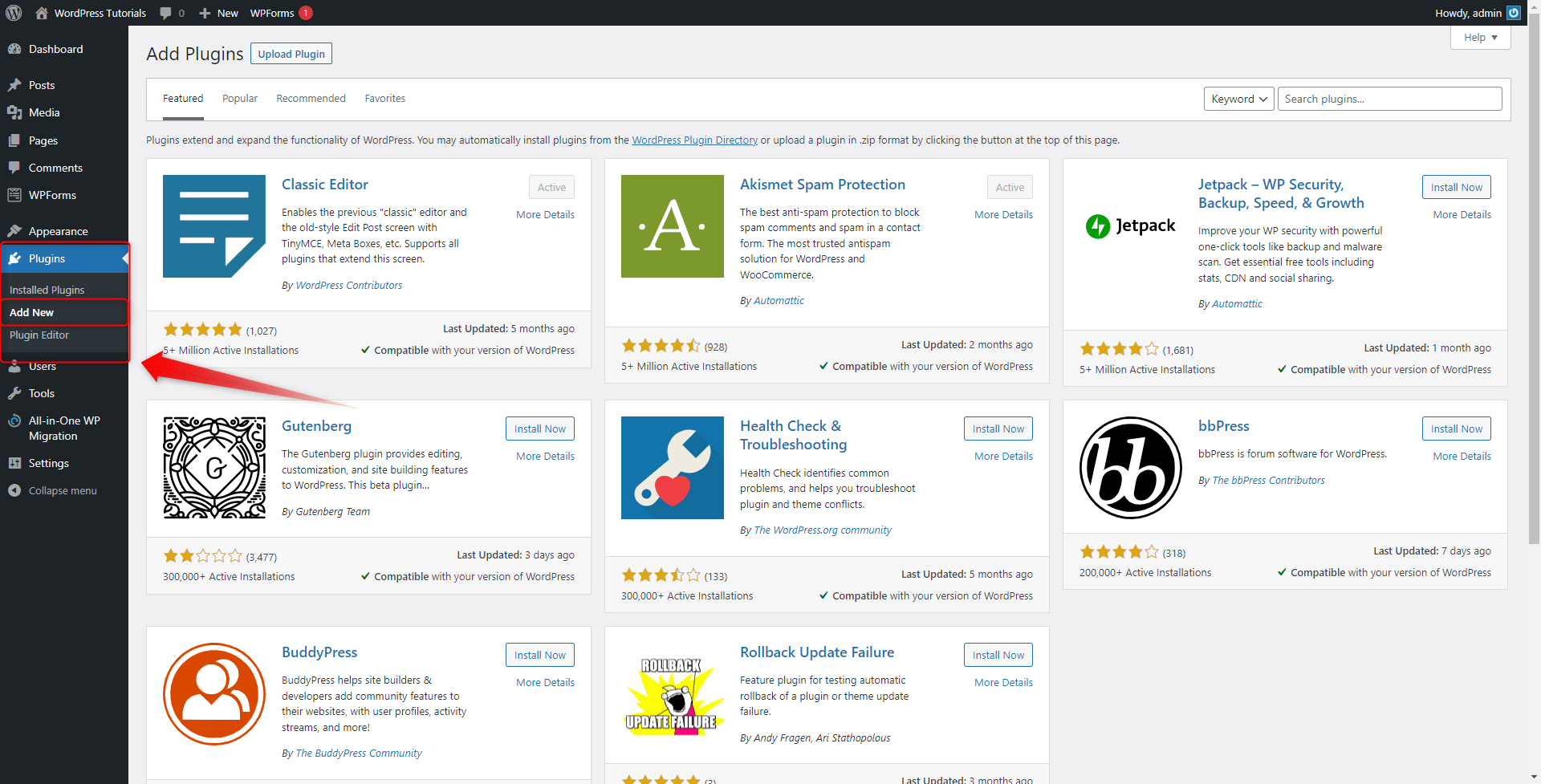Open the Settings menu

(64, 463)
